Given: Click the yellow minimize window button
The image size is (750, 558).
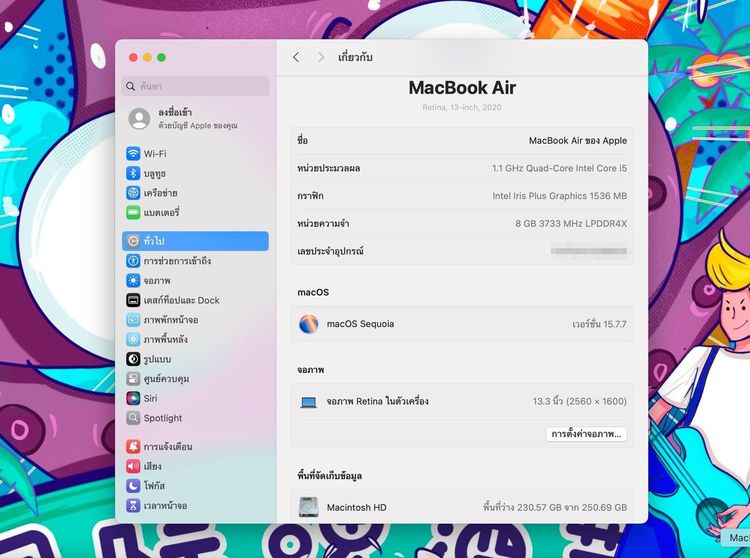Looking at the screenshot, I should (147, 57).
